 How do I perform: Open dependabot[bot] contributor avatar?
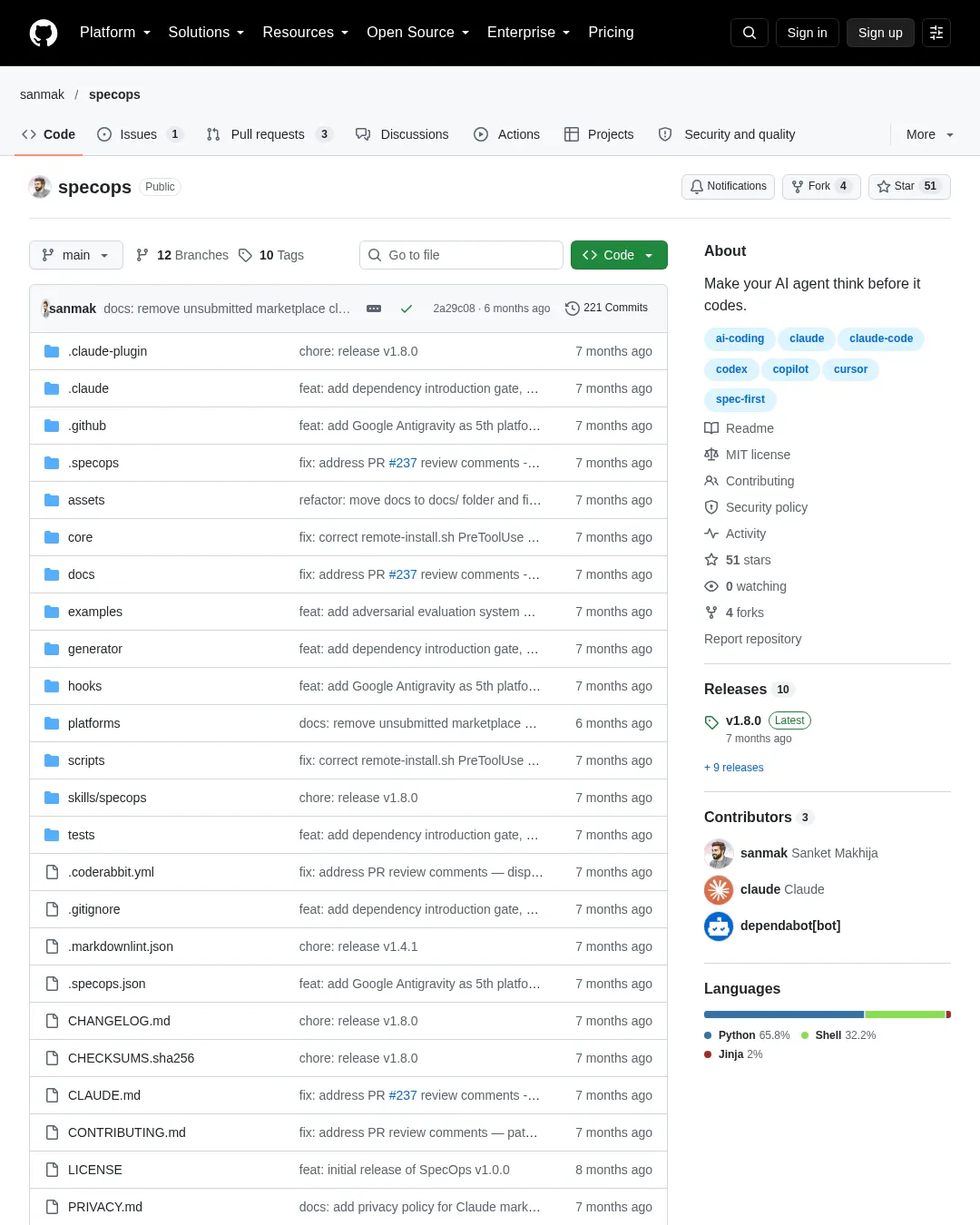(719, 926)
